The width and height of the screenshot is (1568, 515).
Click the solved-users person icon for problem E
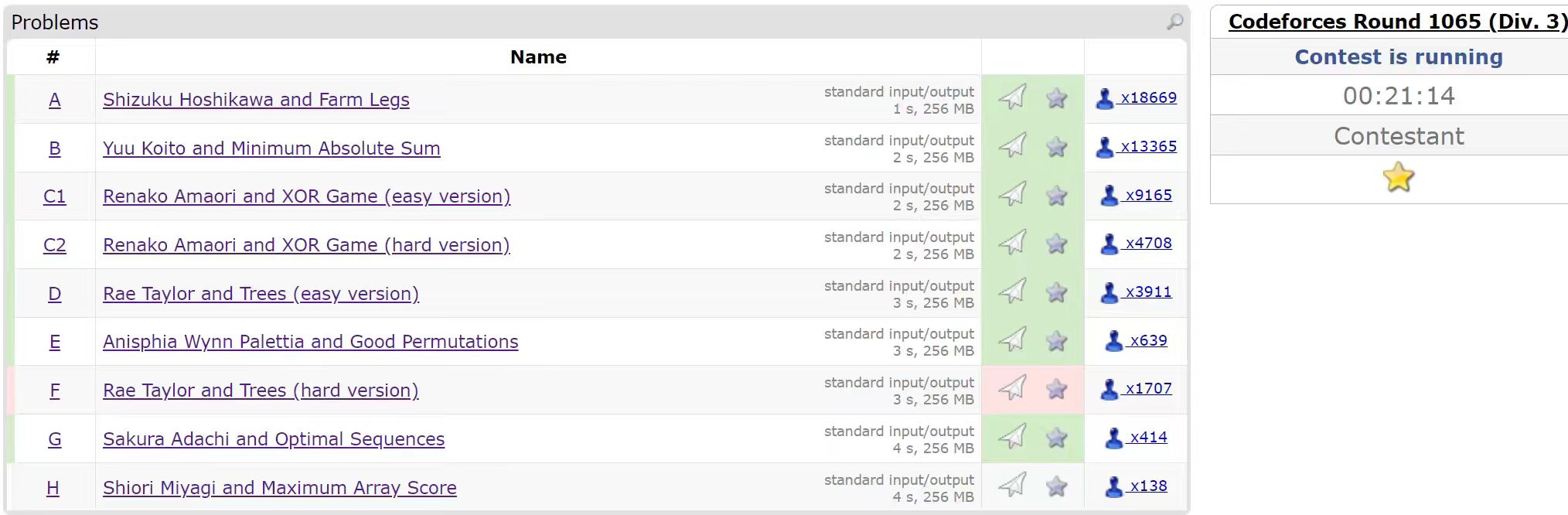(x=1113, y=340)
